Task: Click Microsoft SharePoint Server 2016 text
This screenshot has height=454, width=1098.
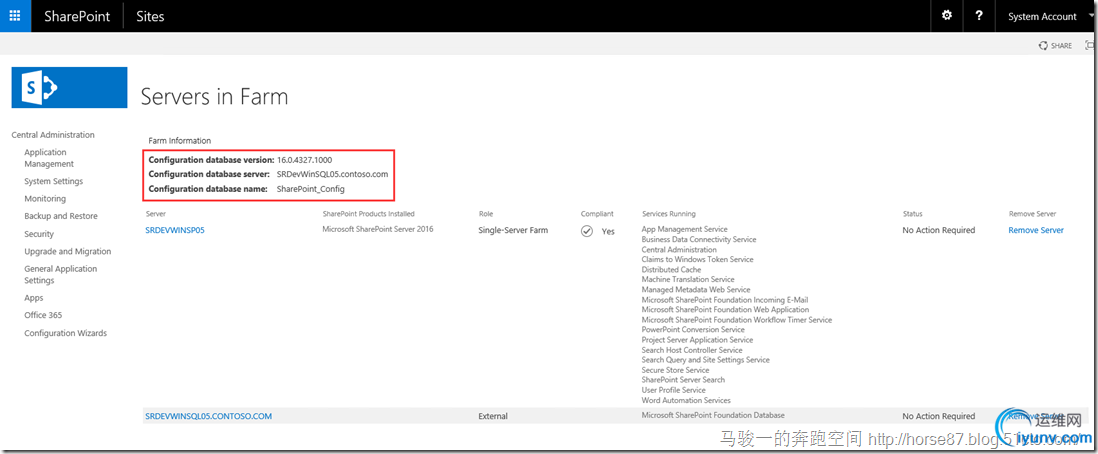Action: click(x=378, y=229)
